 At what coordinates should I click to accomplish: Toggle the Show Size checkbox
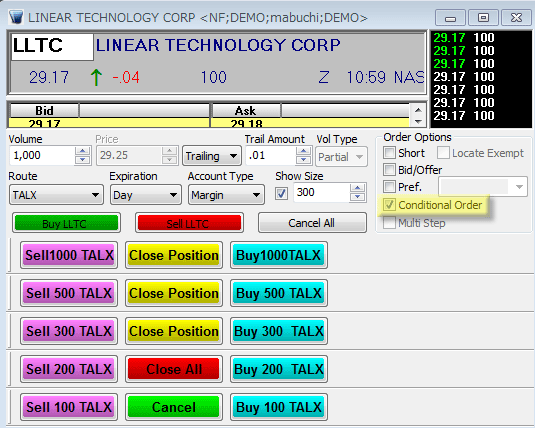pos(281,194)
